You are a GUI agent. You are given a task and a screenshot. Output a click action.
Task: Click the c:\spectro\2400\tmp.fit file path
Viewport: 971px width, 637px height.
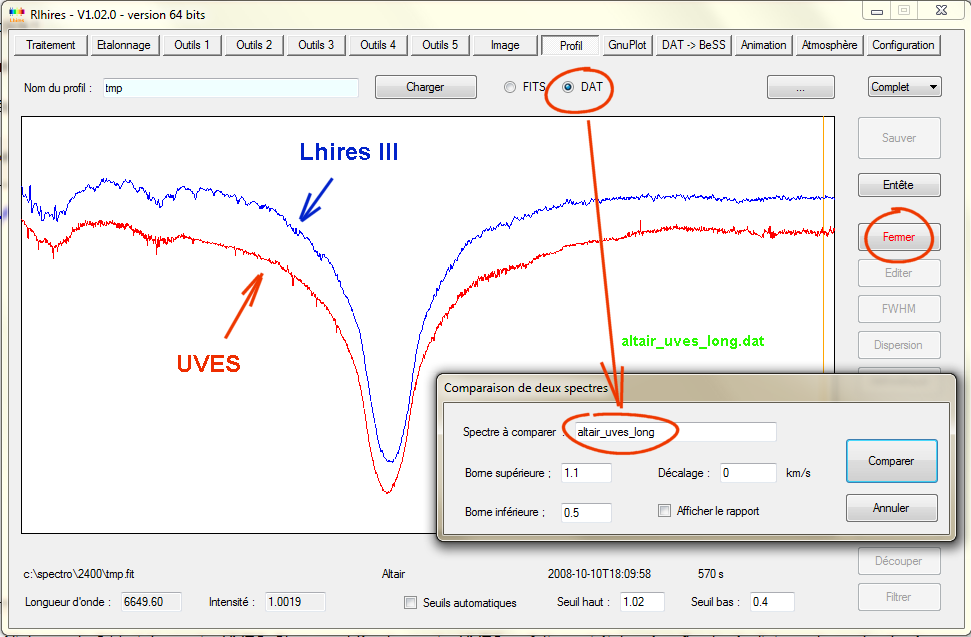click(x=79, y=574)
